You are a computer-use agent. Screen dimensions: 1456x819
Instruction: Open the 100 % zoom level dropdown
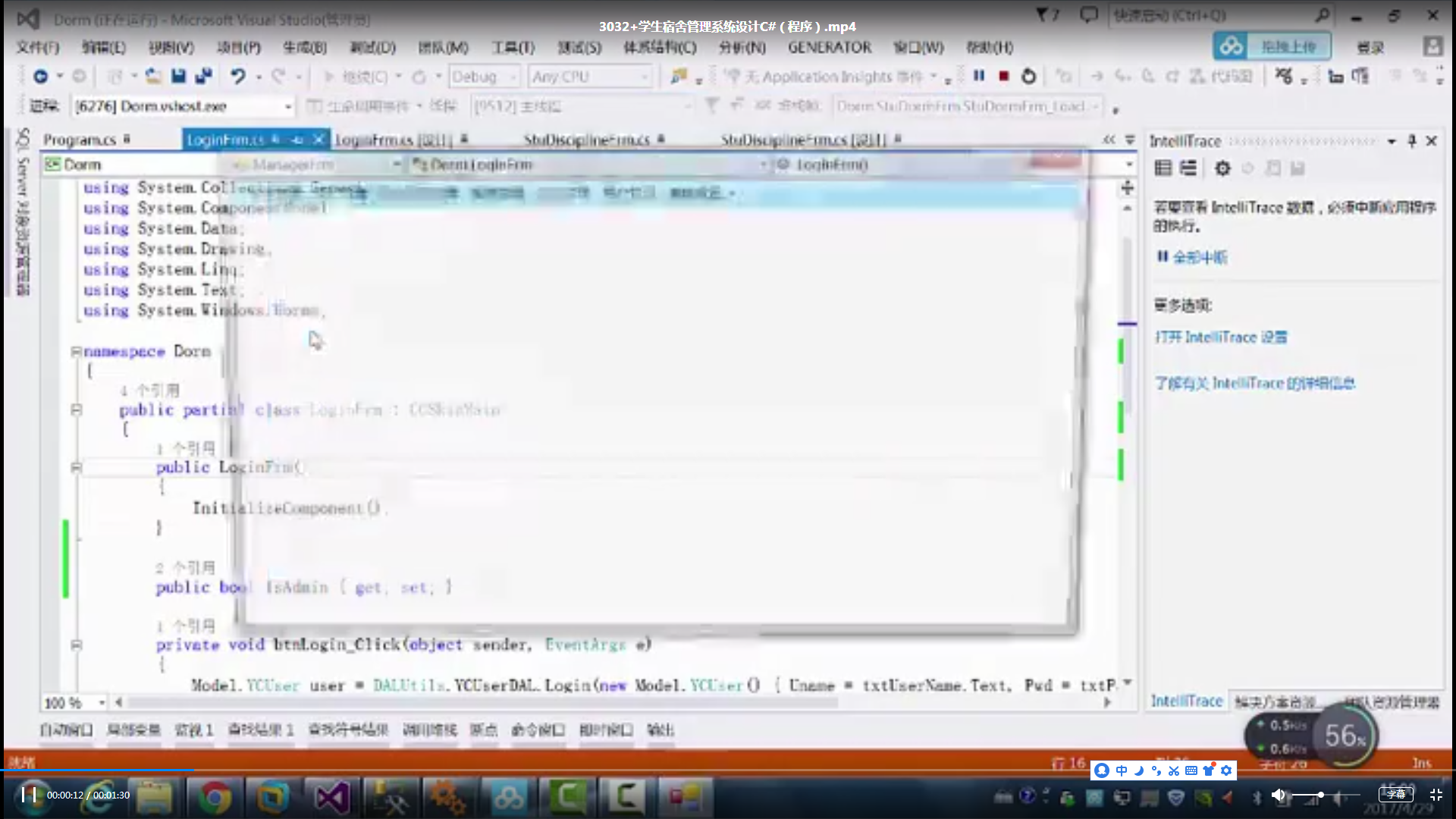[74, 703]
